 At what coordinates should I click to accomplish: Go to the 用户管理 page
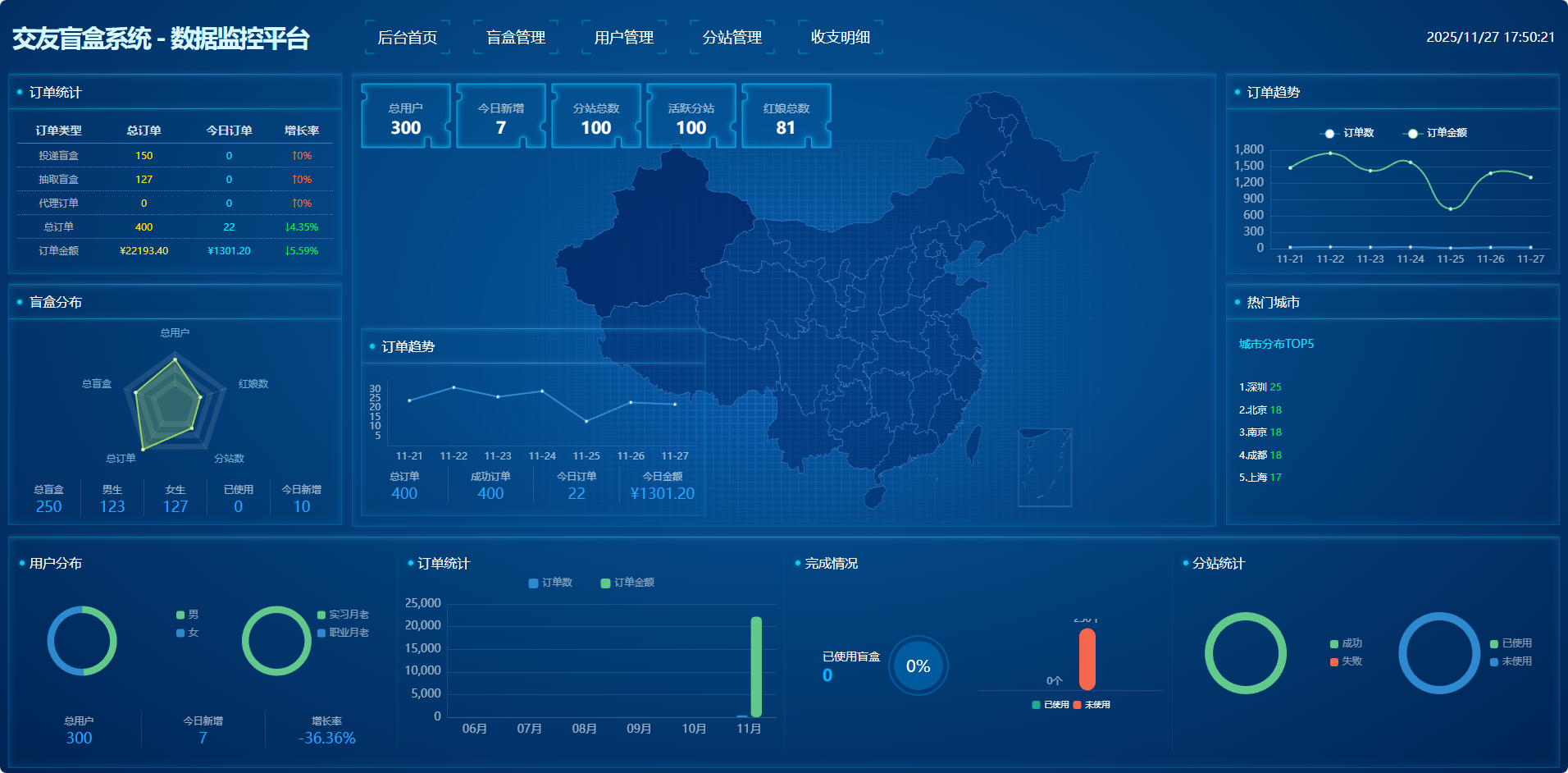coord(623,38)
